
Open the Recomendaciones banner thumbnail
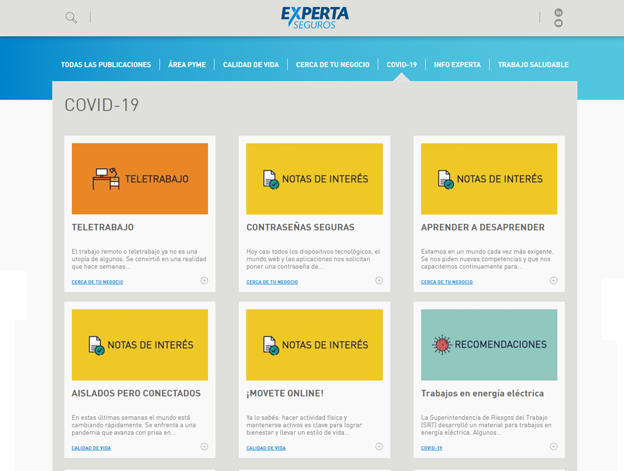[489, 344]
